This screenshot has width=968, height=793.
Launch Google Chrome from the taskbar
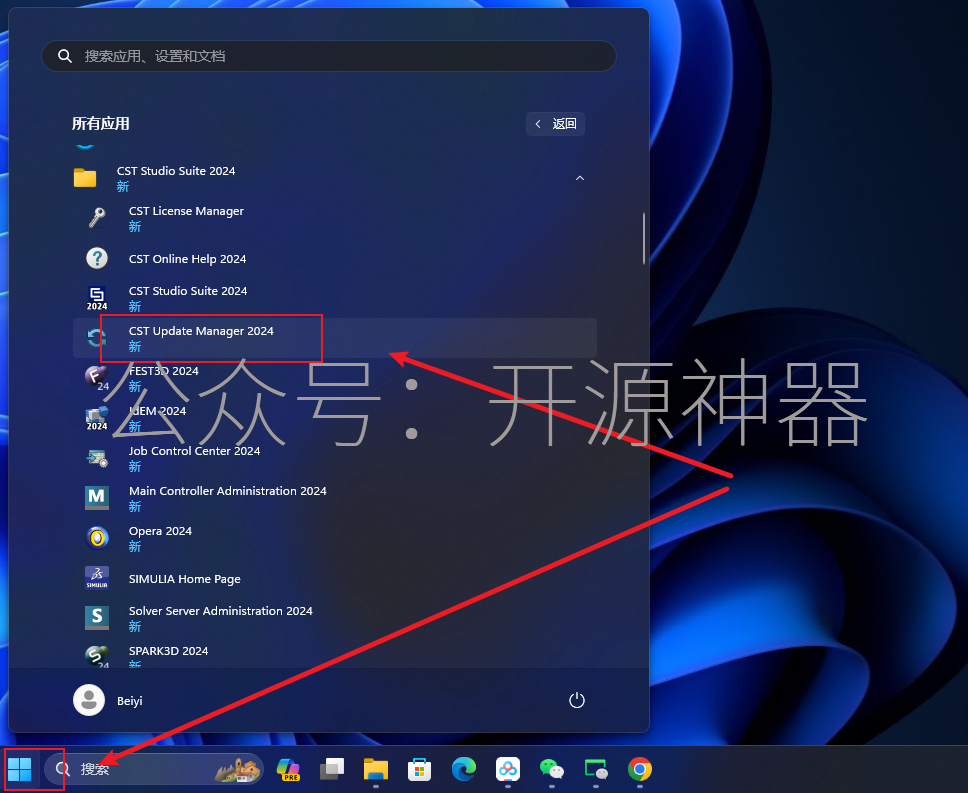[640, 769]
